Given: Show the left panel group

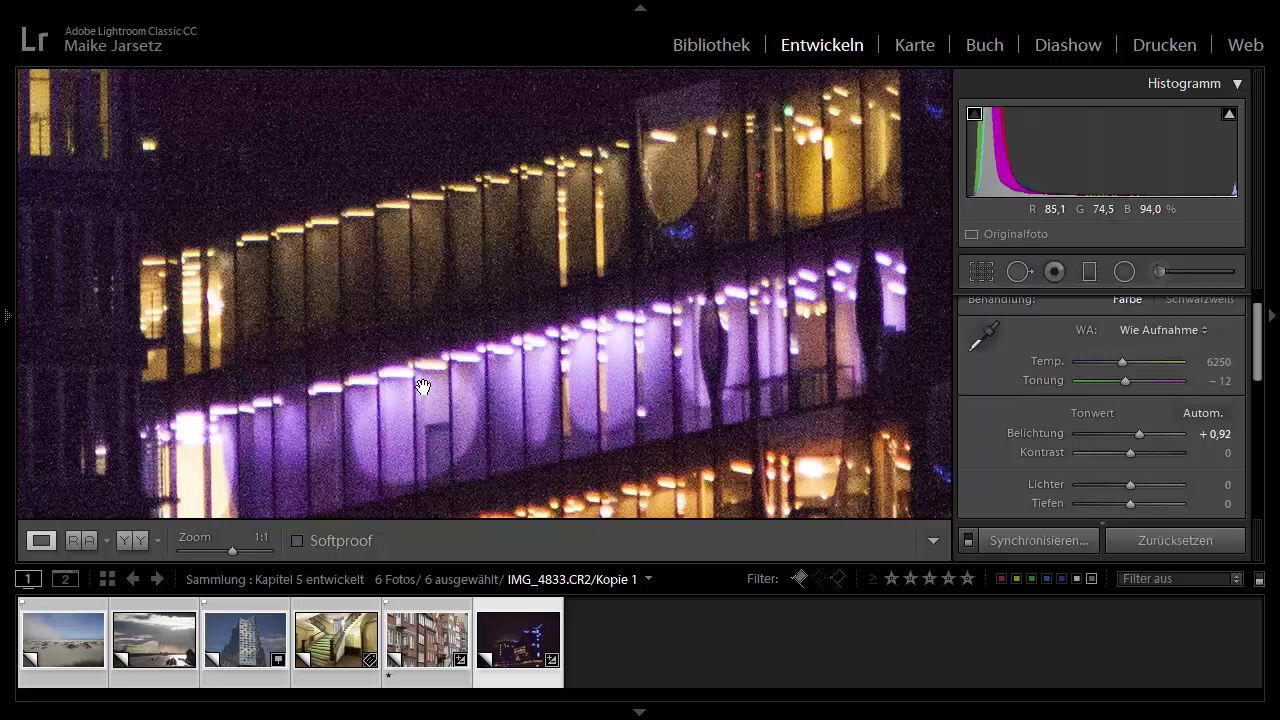Looking at the screenshot, I should [x=7, y=315].
